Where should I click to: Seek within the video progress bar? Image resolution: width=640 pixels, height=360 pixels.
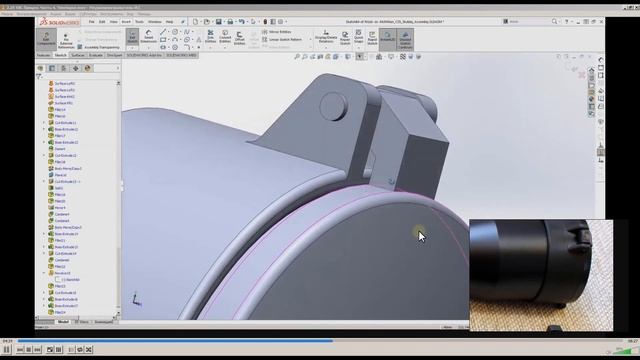(320, 341)
